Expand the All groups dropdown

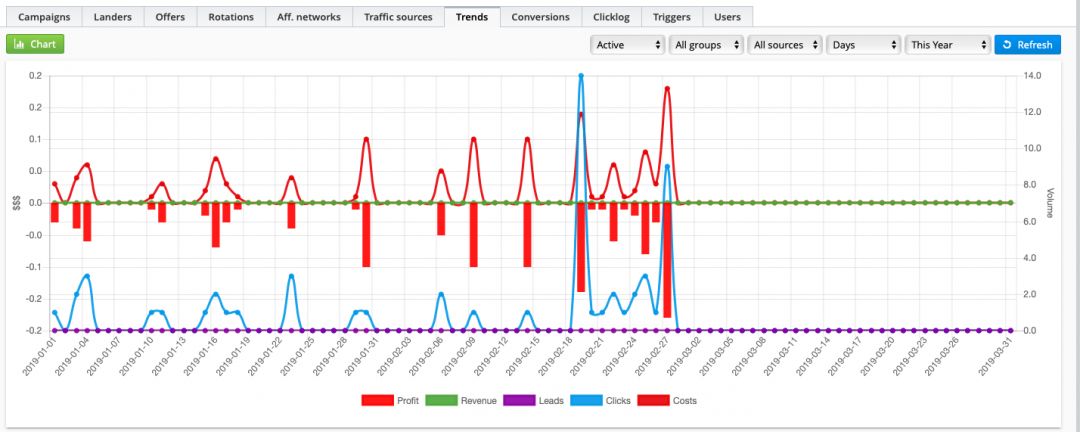[x=707, y=45]
